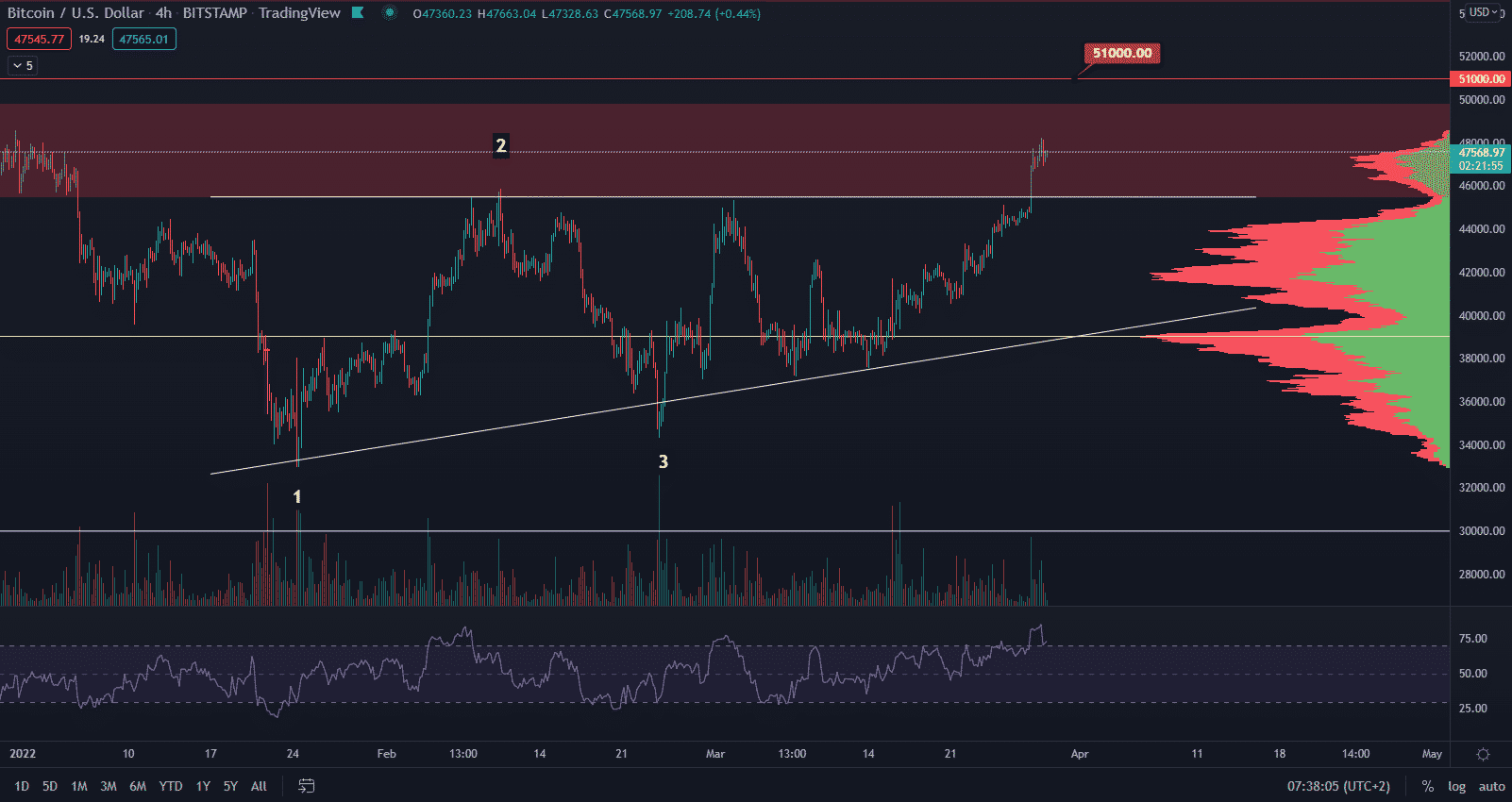Click the wave label number 1
1512x802 pixels.
pyautogui.click(x=297, y=496)
